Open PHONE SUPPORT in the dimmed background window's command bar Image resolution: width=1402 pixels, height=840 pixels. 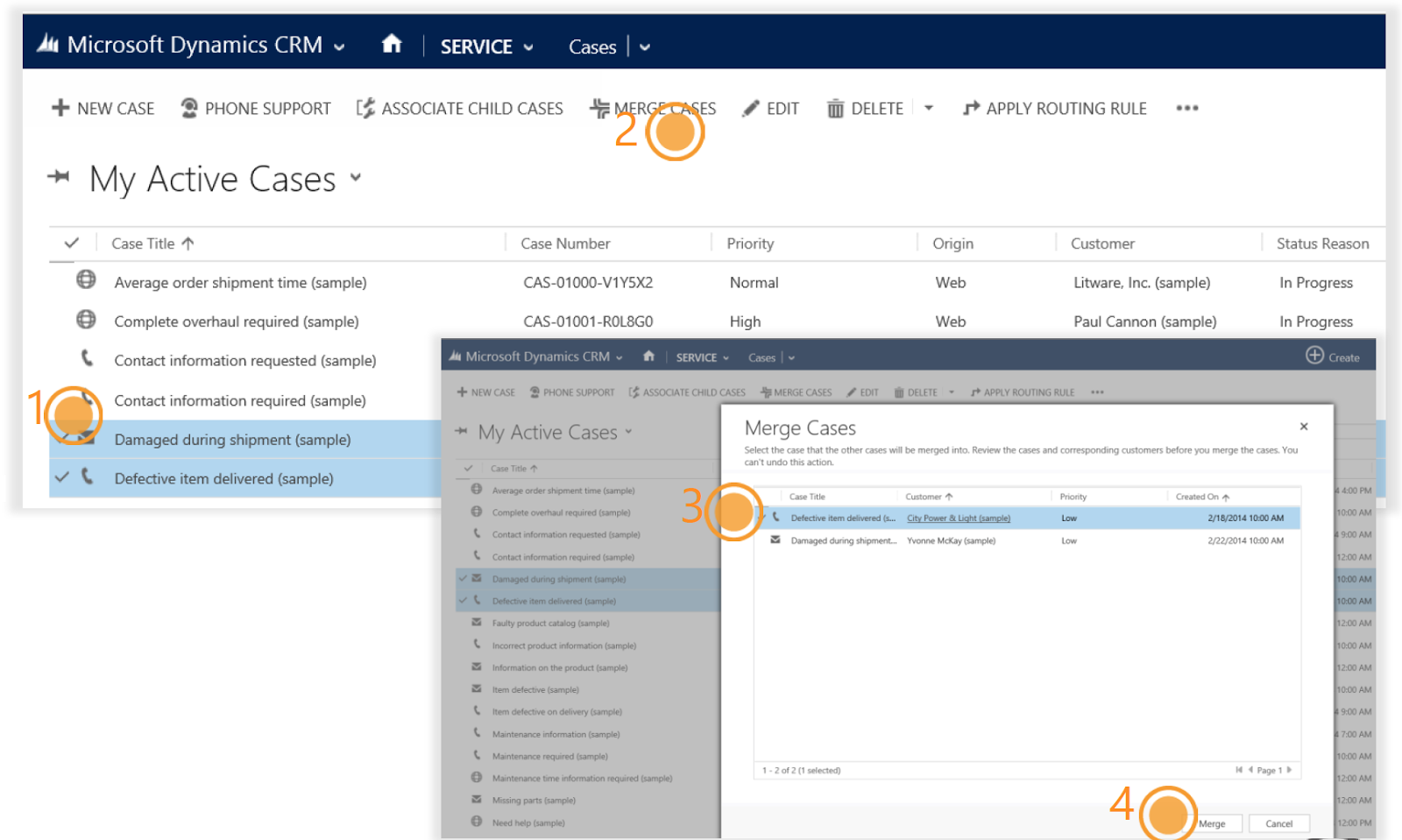571,392
